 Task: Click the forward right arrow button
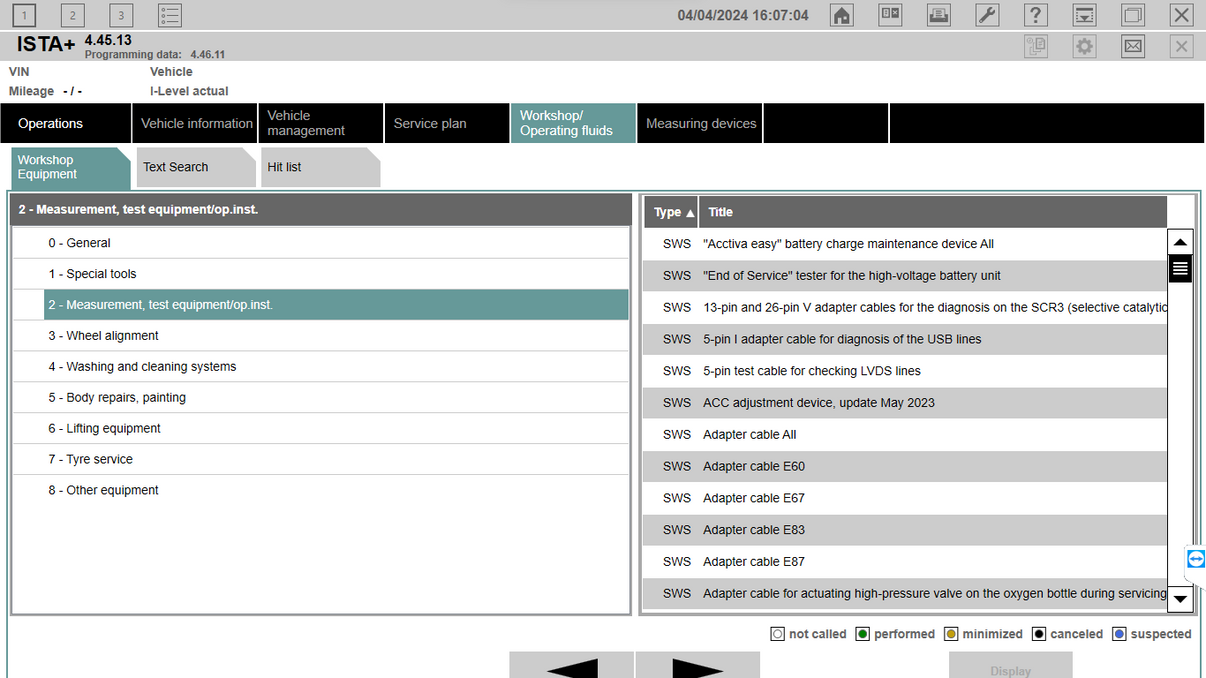coord(697,667)
